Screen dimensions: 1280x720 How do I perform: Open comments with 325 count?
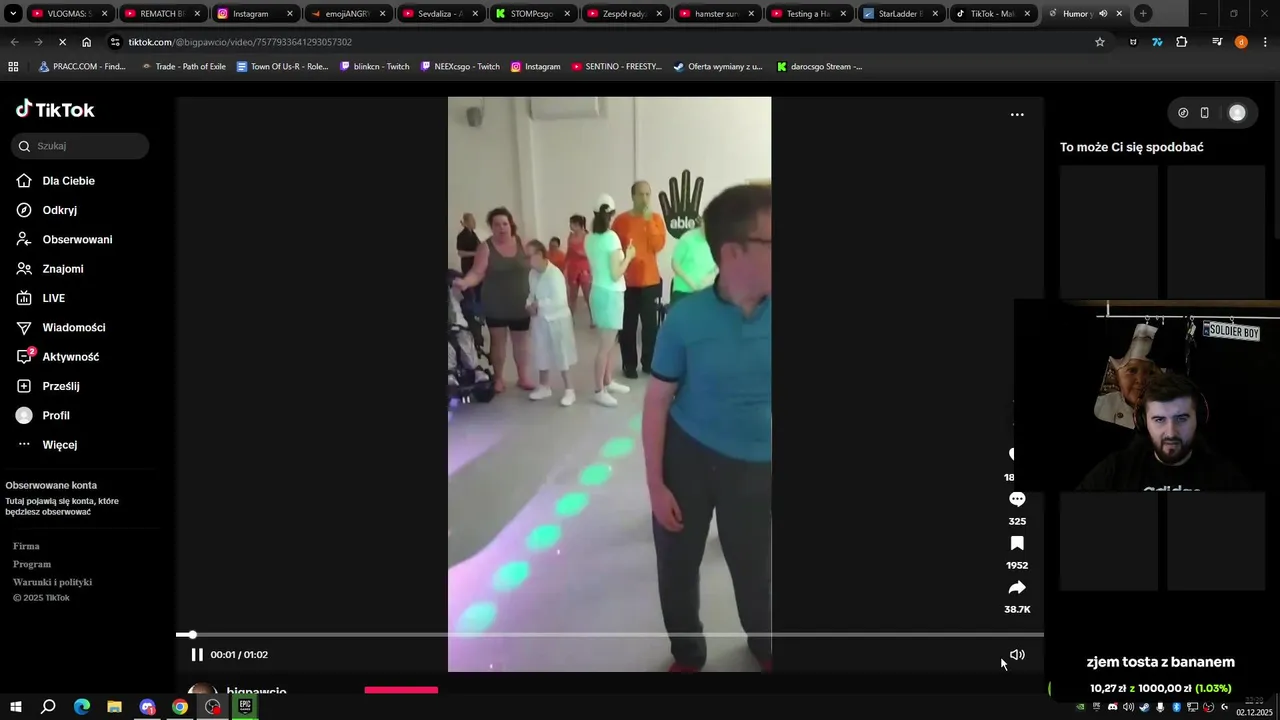click(x=1017, y=499)
